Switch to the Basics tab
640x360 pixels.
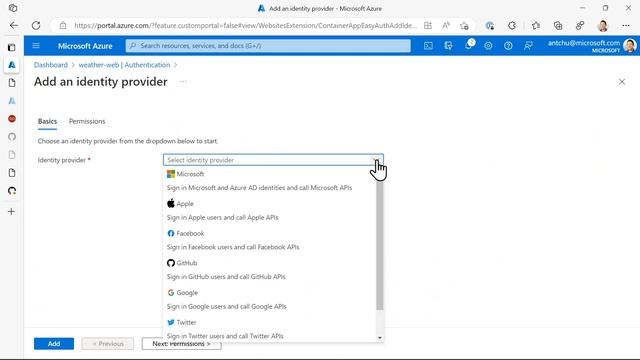(x=47, y=121)
